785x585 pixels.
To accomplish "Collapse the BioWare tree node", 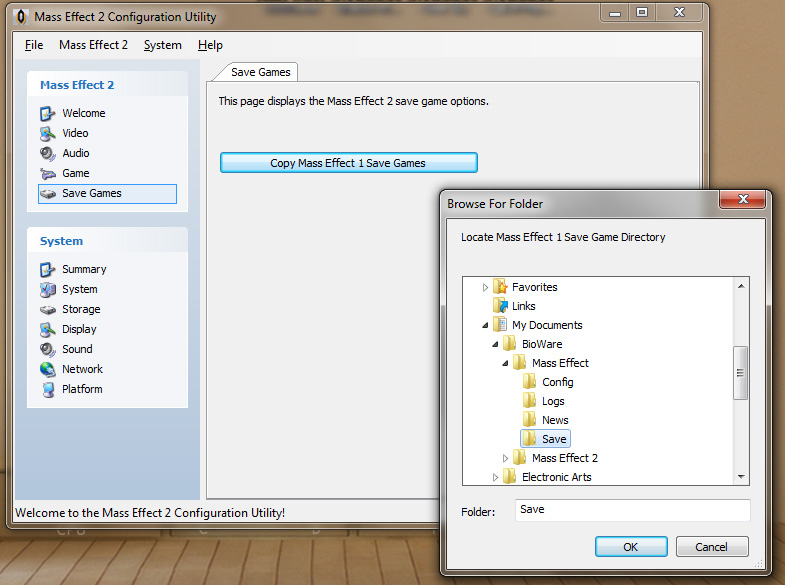I will click(x=495, y=344).
